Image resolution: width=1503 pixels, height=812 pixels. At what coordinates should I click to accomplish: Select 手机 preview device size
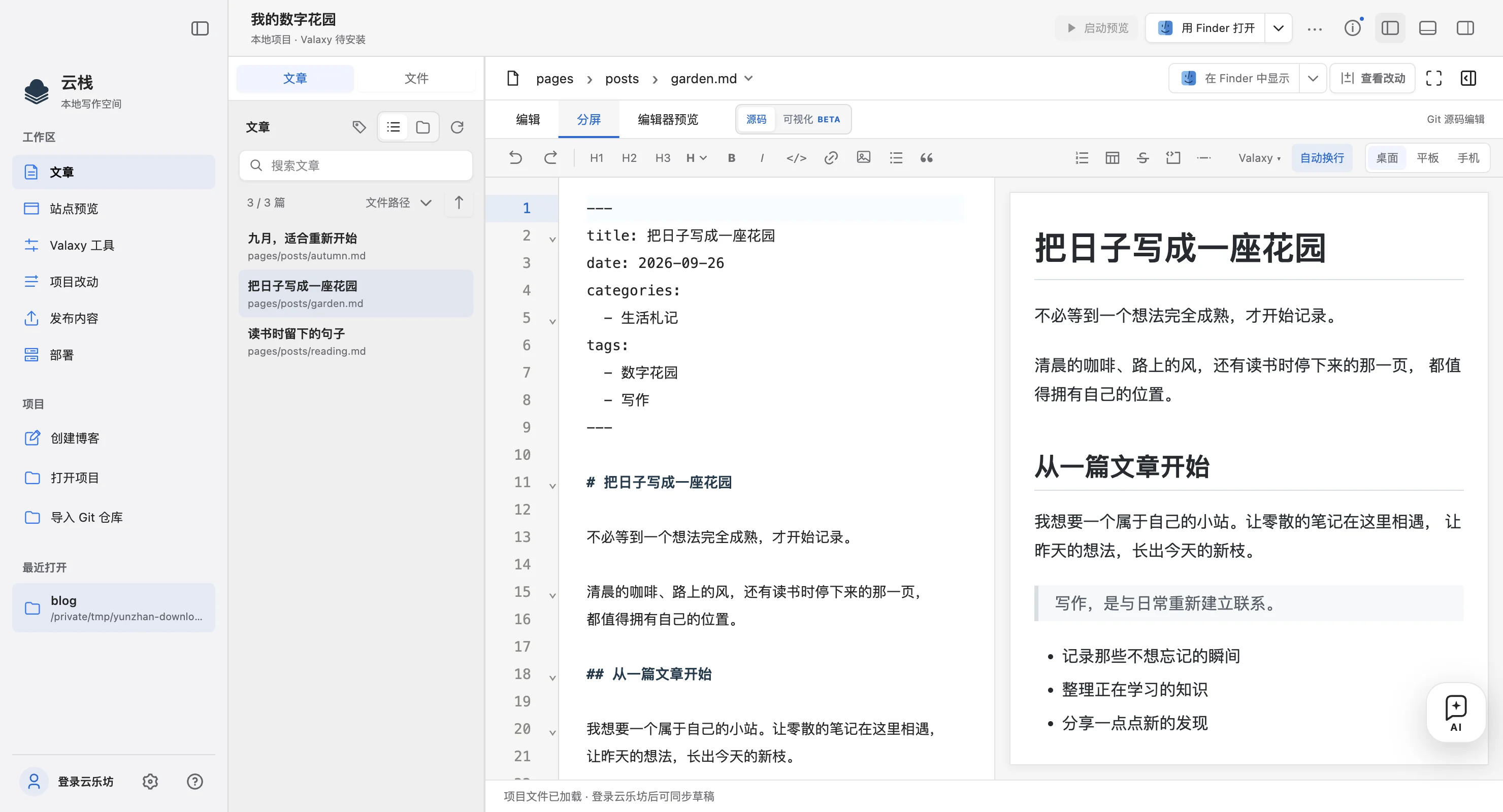pyautogui.click(x=1467, y=157)
